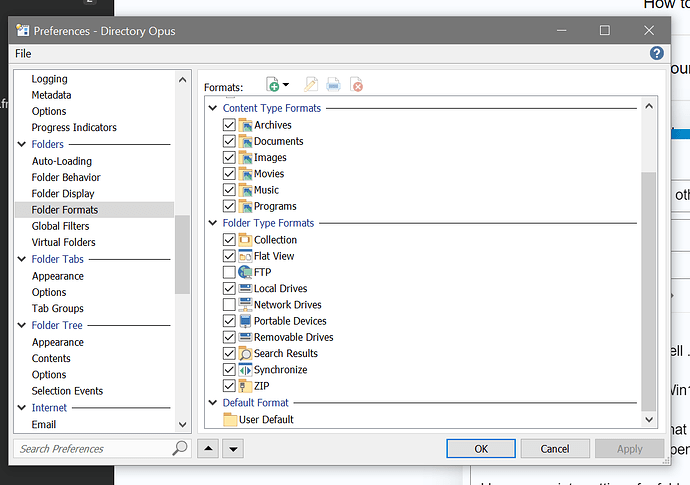Click the delete format icon

[356, 84]
